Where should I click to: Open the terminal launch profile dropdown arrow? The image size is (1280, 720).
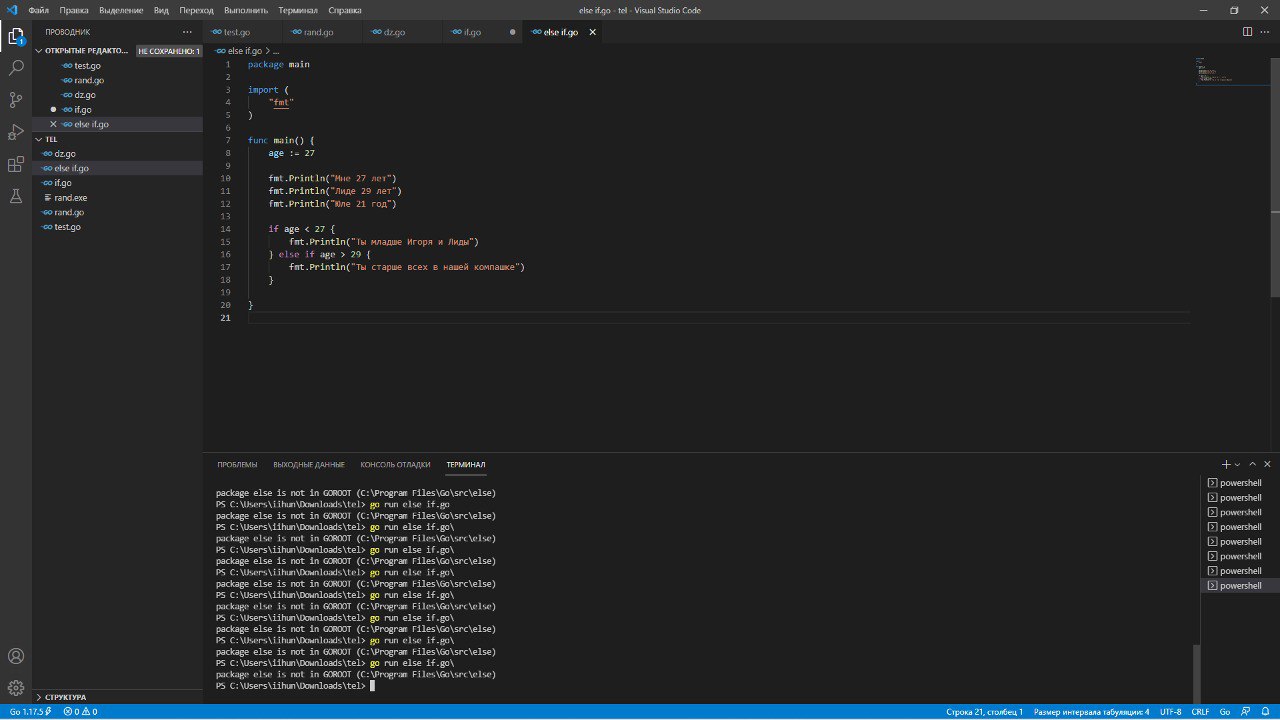tap(1238, 465)
